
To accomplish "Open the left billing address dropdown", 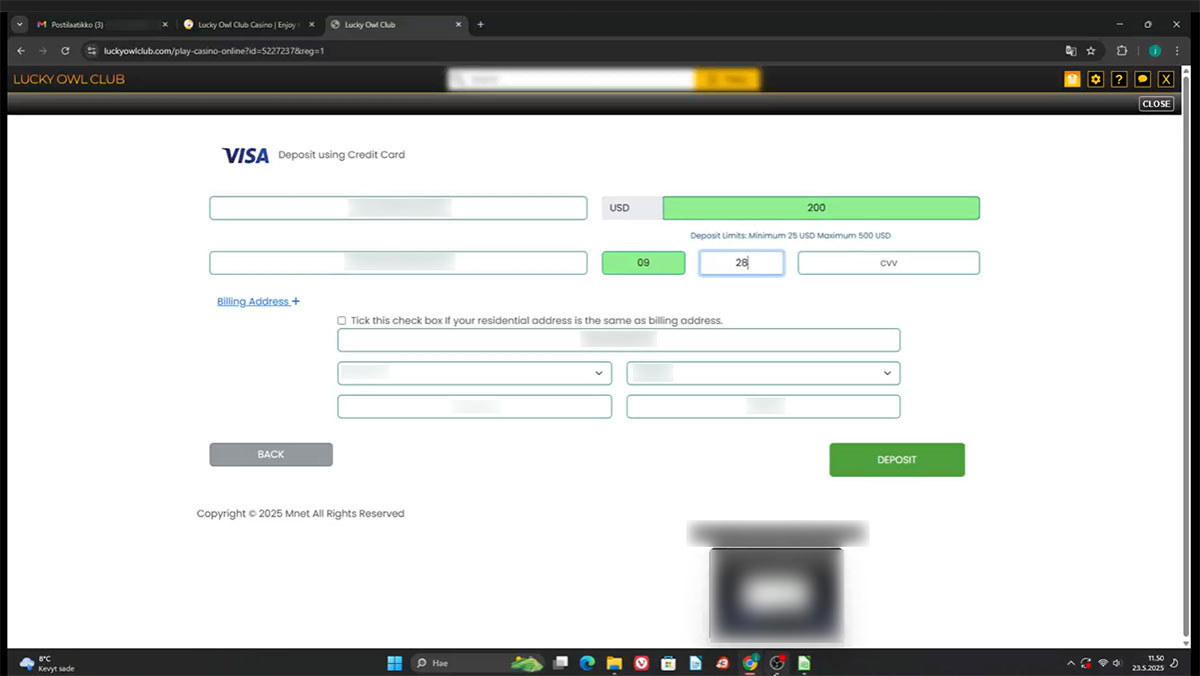I will tap(475, 373).
